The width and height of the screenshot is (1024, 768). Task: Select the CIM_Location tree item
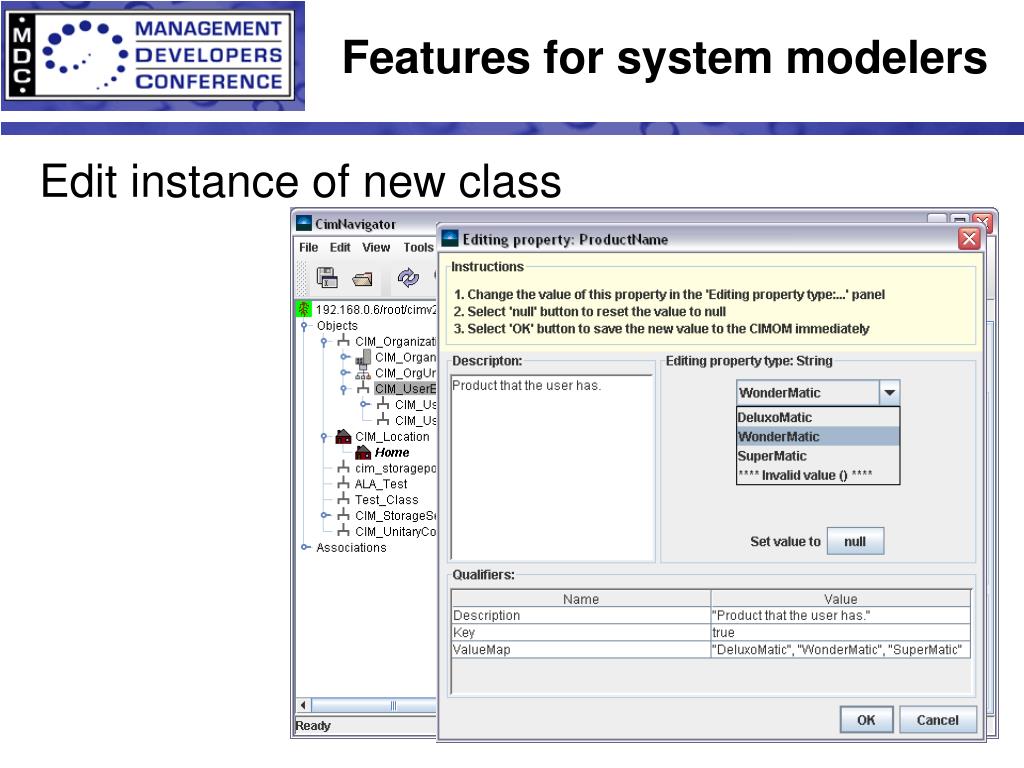[392, 436]
